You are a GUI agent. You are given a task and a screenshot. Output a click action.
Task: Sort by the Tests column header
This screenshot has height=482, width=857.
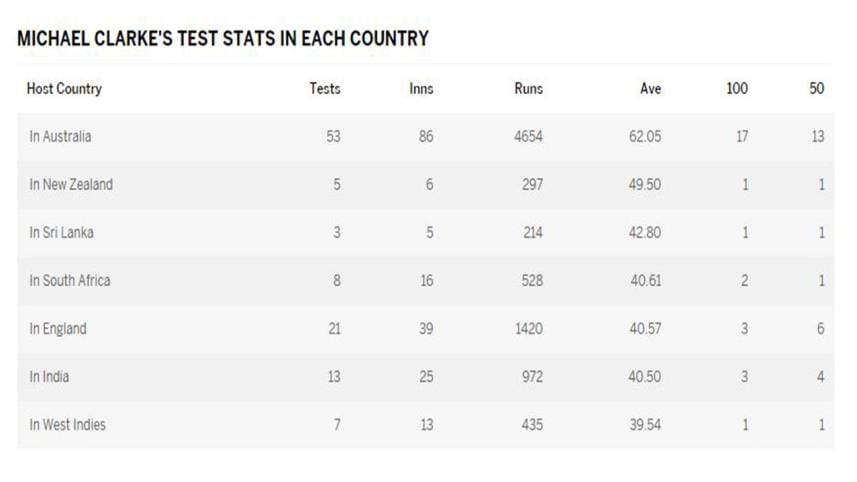tap(324, 89)
